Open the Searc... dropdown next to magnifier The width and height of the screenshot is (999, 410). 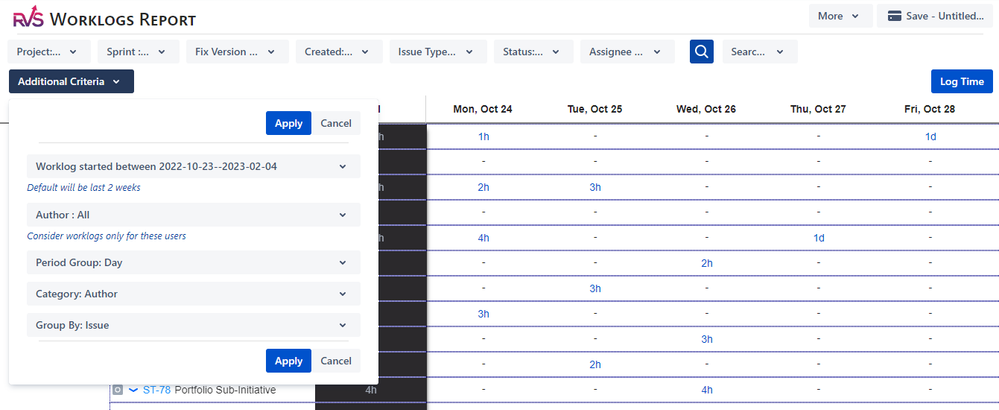[759, 52]
